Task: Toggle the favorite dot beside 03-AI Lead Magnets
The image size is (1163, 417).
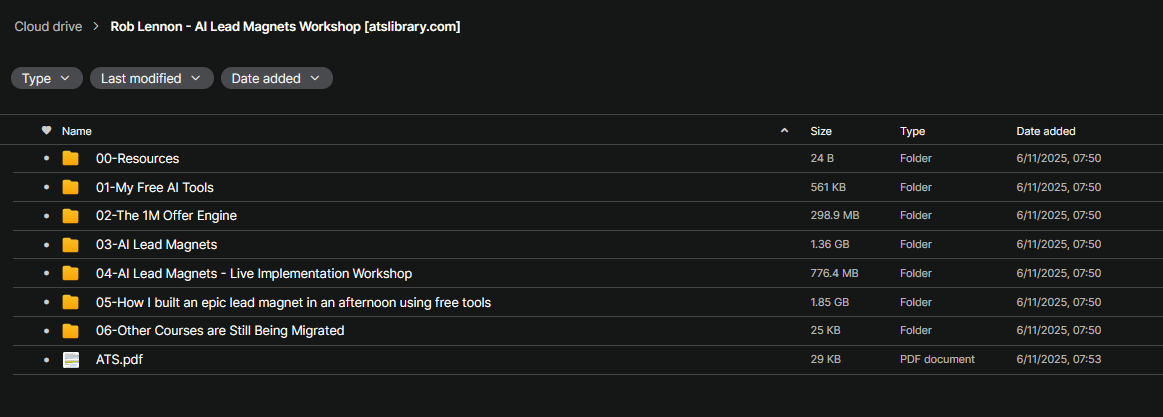Action: click(46, 245)
